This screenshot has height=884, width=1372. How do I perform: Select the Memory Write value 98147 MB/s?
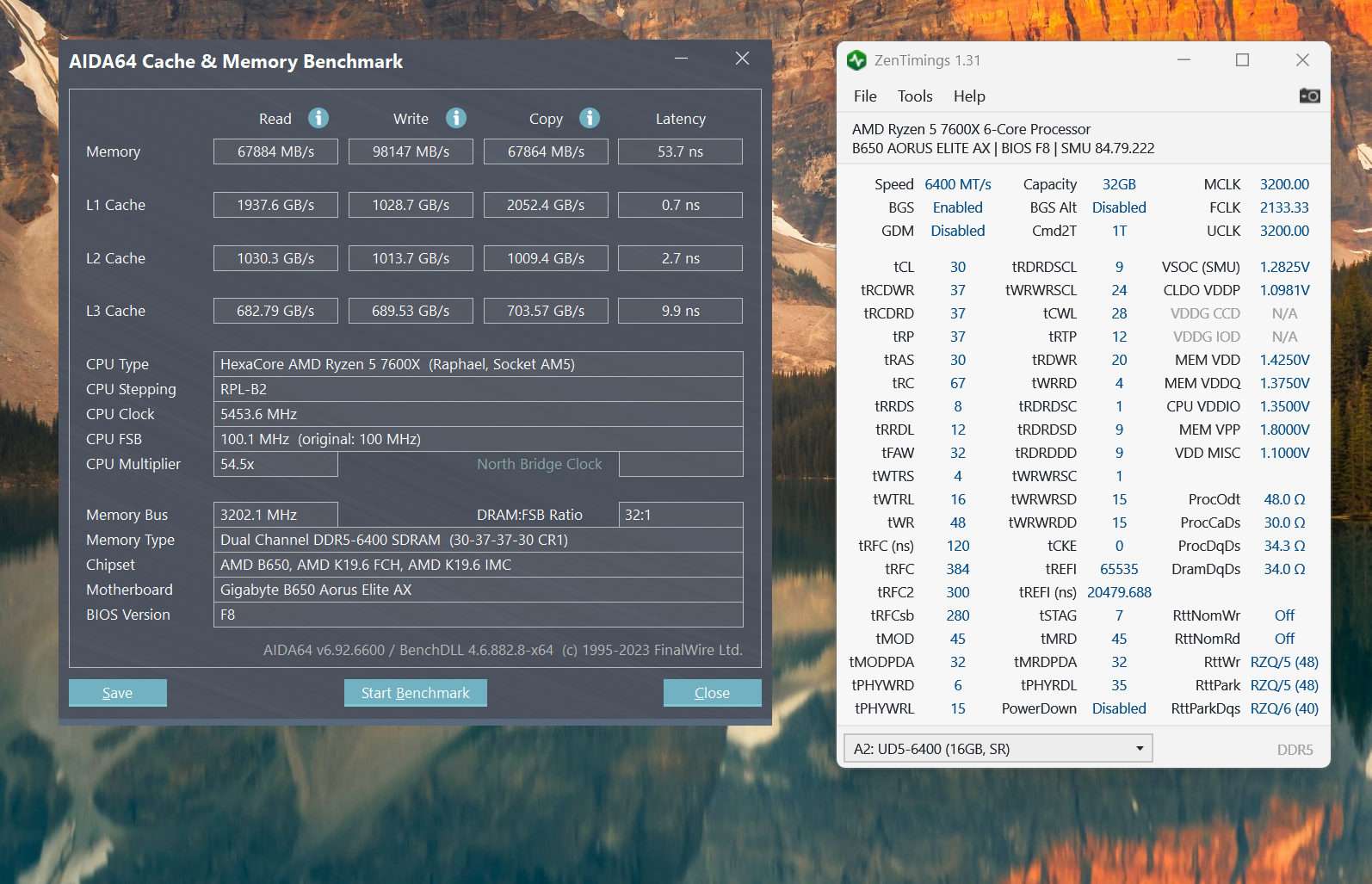411,151
